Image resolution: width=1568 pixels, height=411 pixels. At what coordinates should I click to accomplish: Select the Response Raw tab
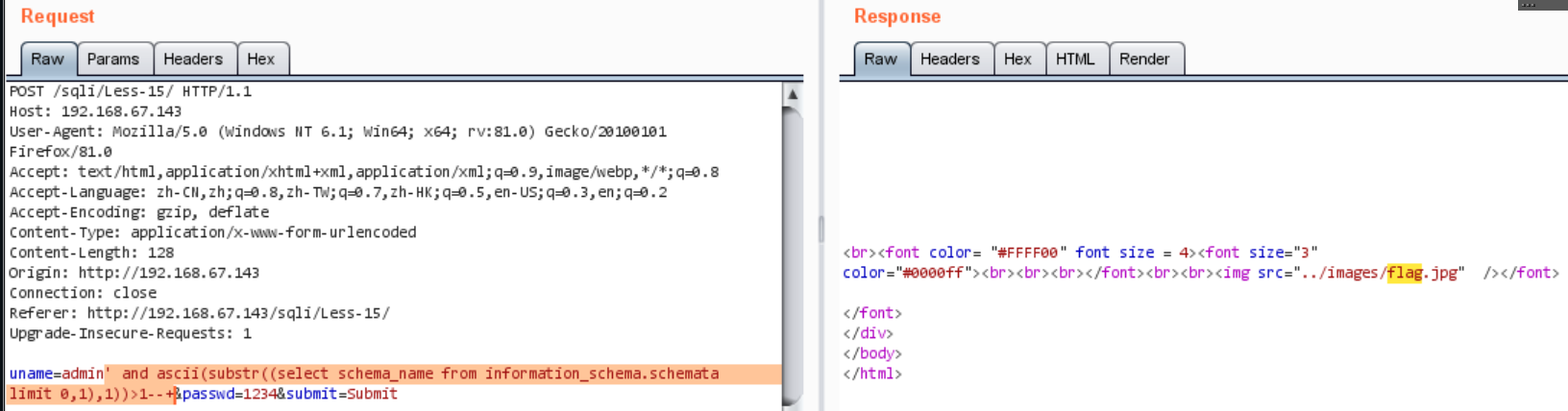point(881,59)
